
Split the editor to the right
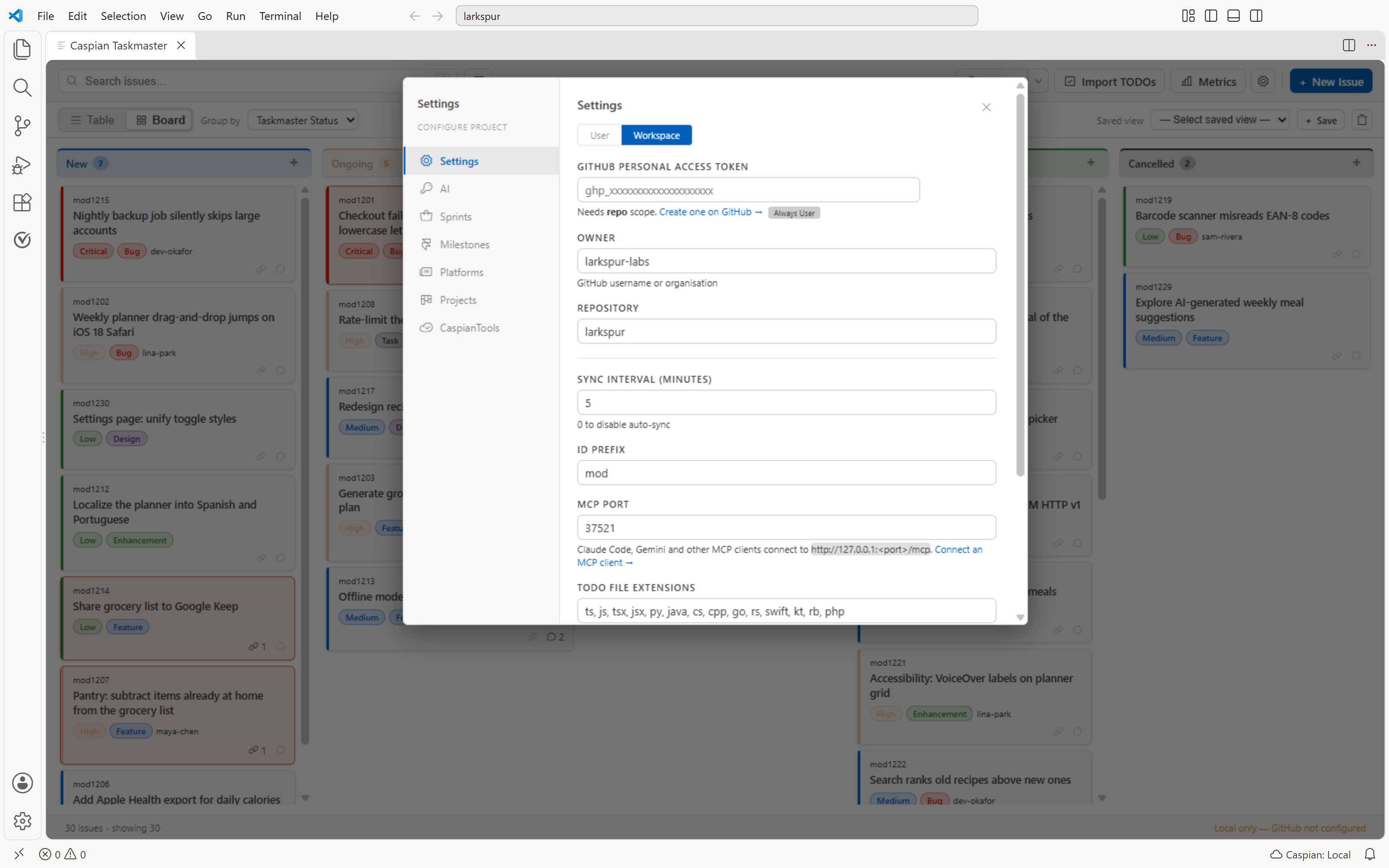click(1349, 45)
